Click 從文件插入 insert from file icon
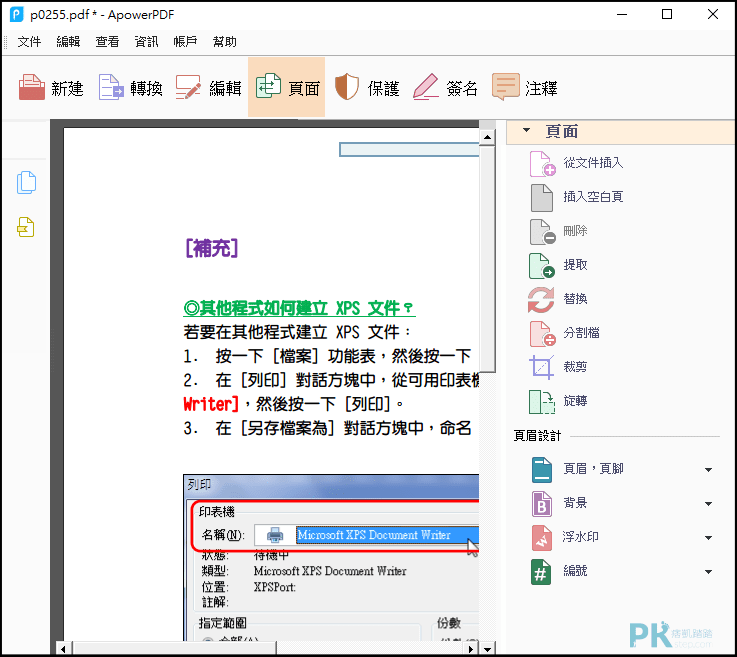This screenshot has width=737, height=657. pos(542,164)
